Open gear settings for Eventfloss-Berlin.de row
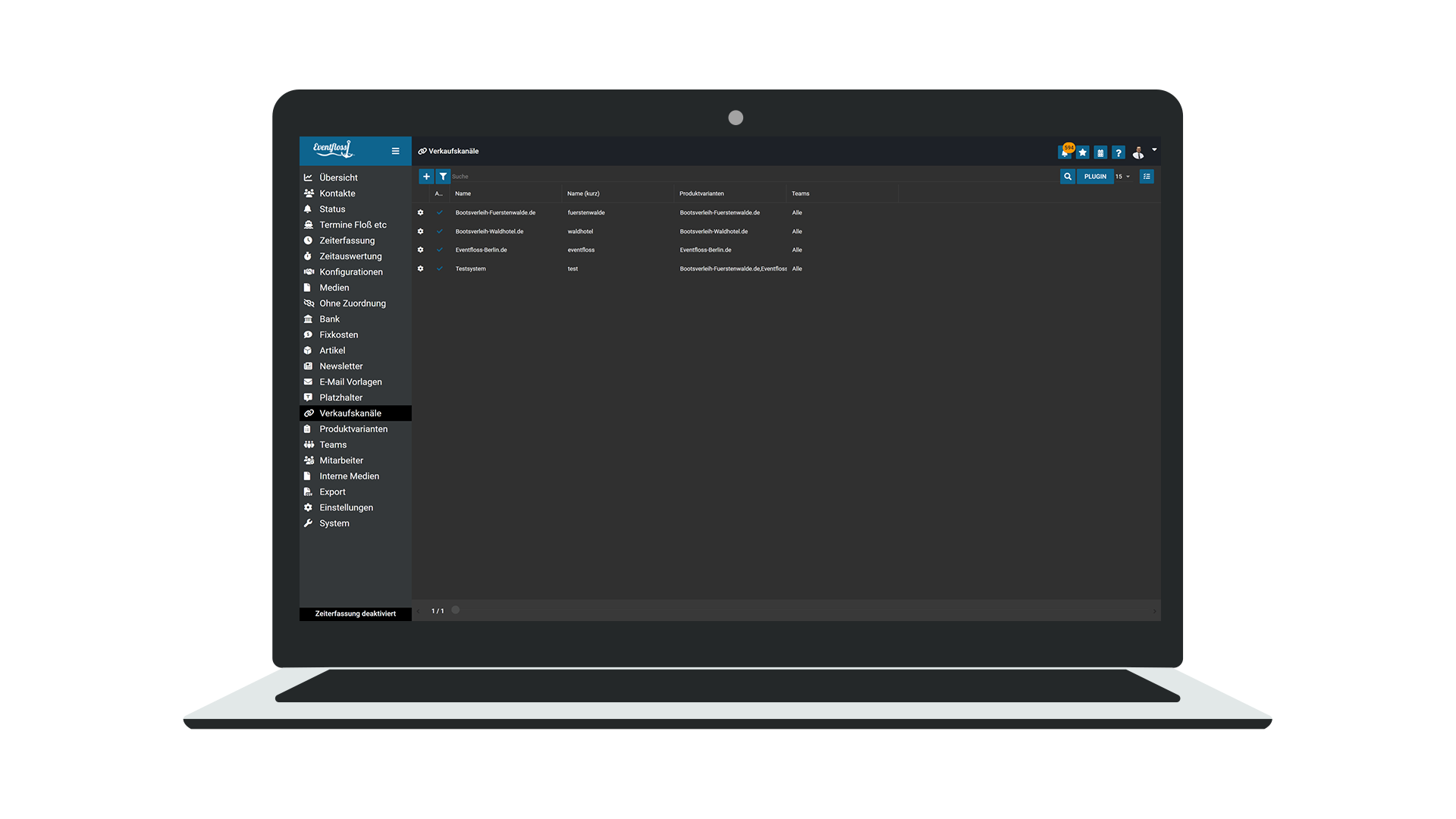This screenshot has height=819, width=1456. 421,249
